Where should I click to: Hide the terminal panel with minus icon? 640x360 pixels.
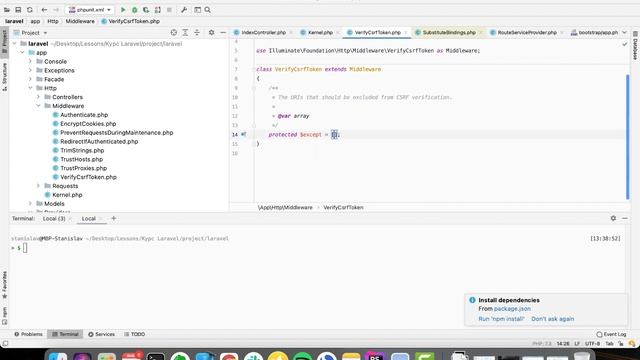[625, 218]
